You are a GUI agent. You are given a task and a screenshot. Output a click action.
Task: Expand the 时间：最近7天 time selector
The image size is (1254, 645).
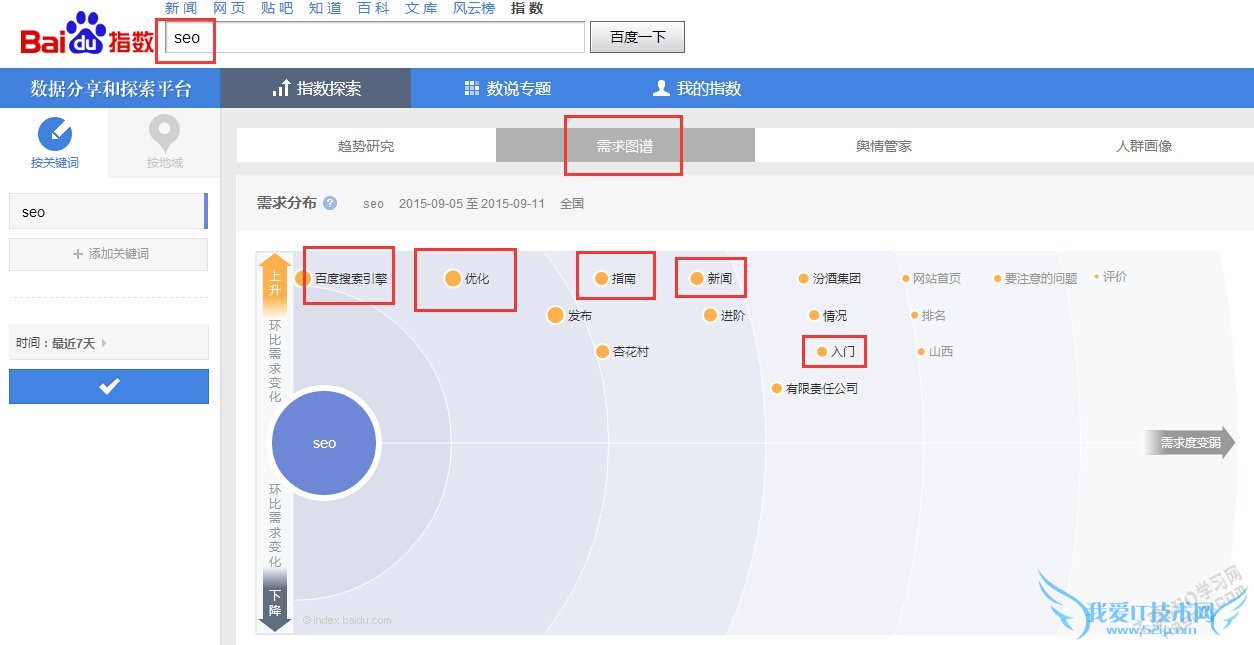[x=108, y=342]
